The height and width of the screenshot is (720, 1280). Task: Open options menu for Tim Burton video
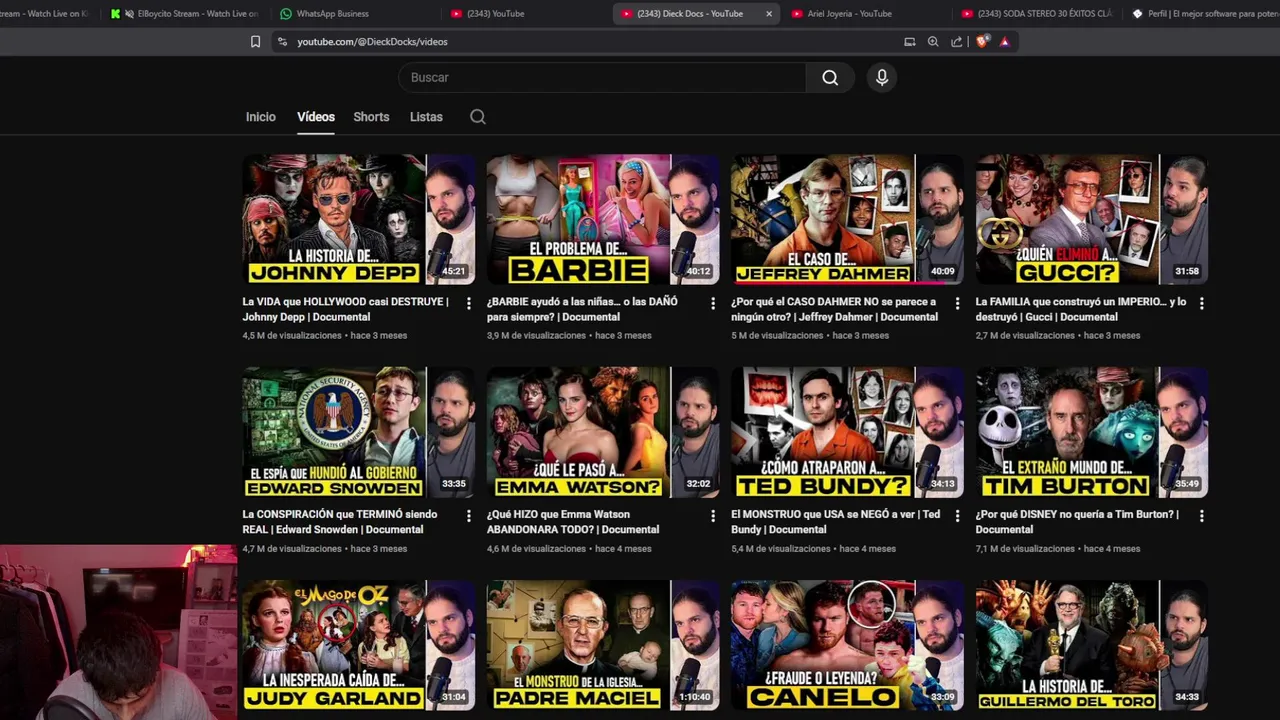(x=1201, y=516)
